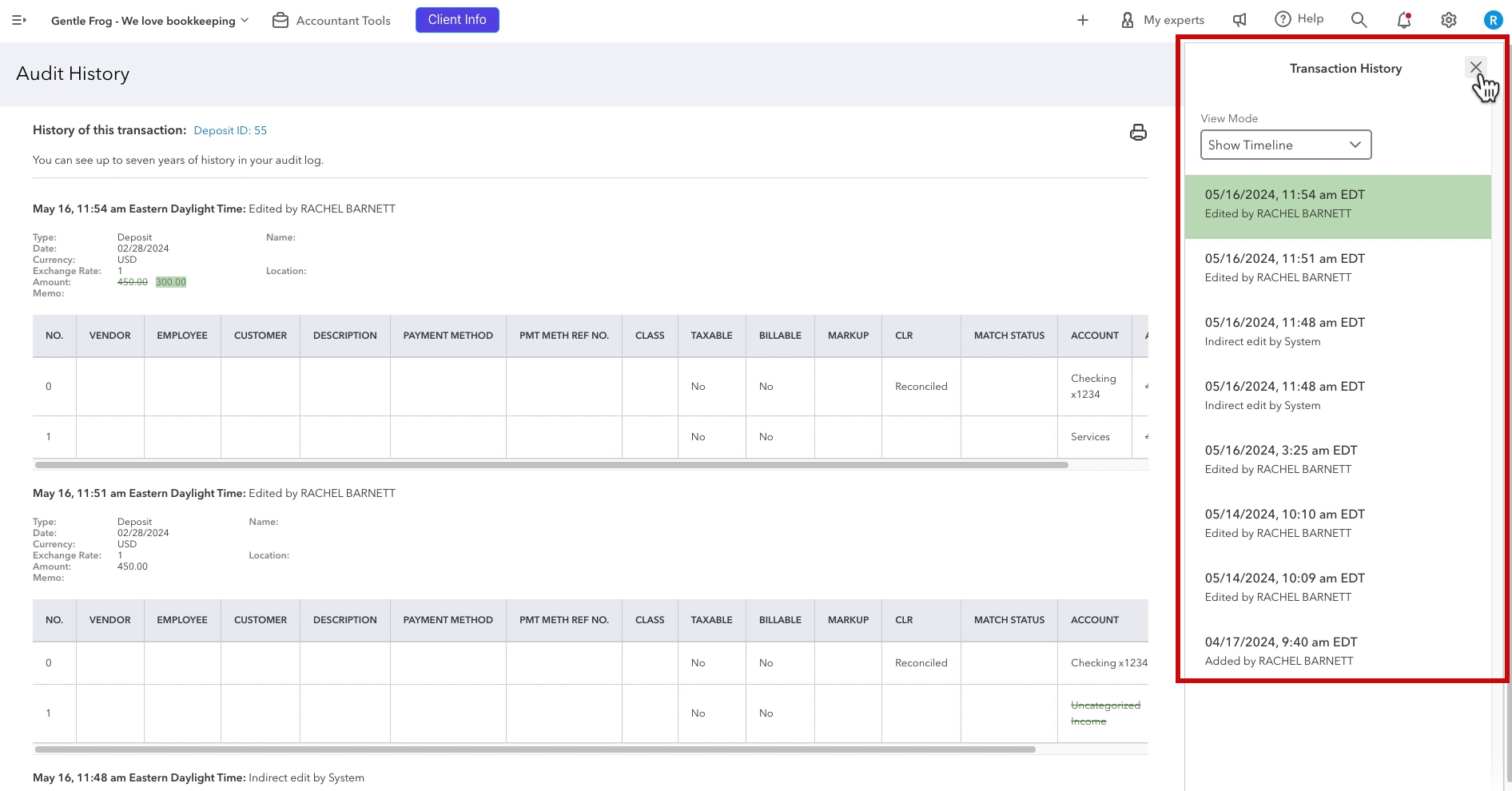Screen dimensions: 1512x791
Task: Select first 11:48 am Indirect edit entry
Action: [x=1338, y=334]
